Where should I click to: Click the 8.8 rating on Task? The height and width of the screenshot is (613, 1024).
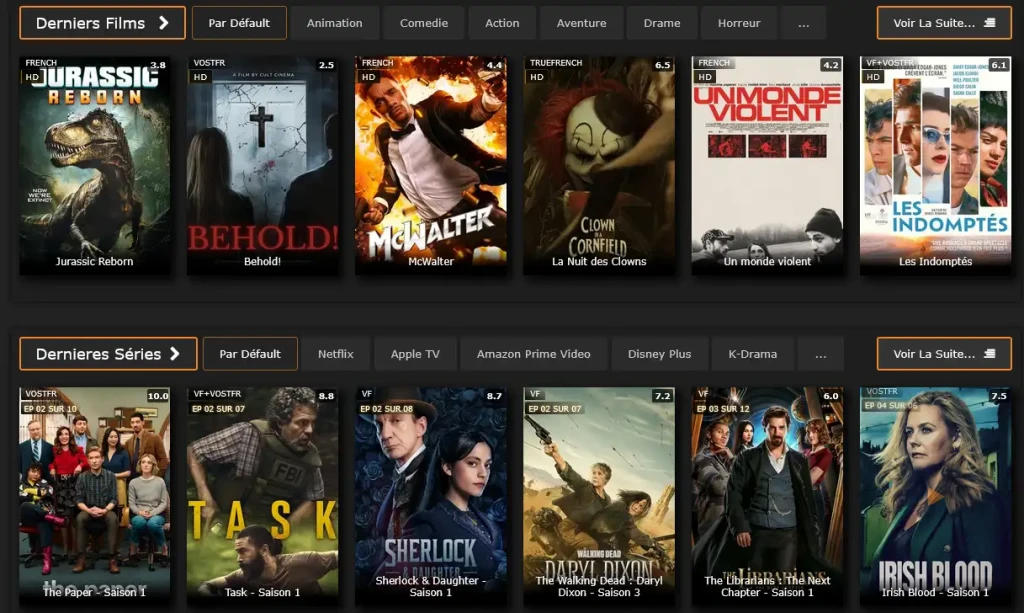(326, 396)
